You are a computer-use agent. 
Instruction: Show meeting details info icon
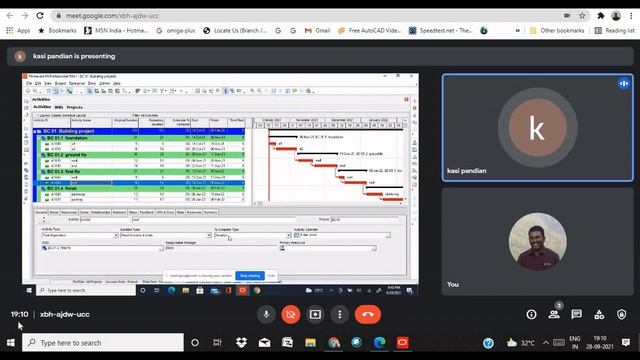click(x=531, y=314)
